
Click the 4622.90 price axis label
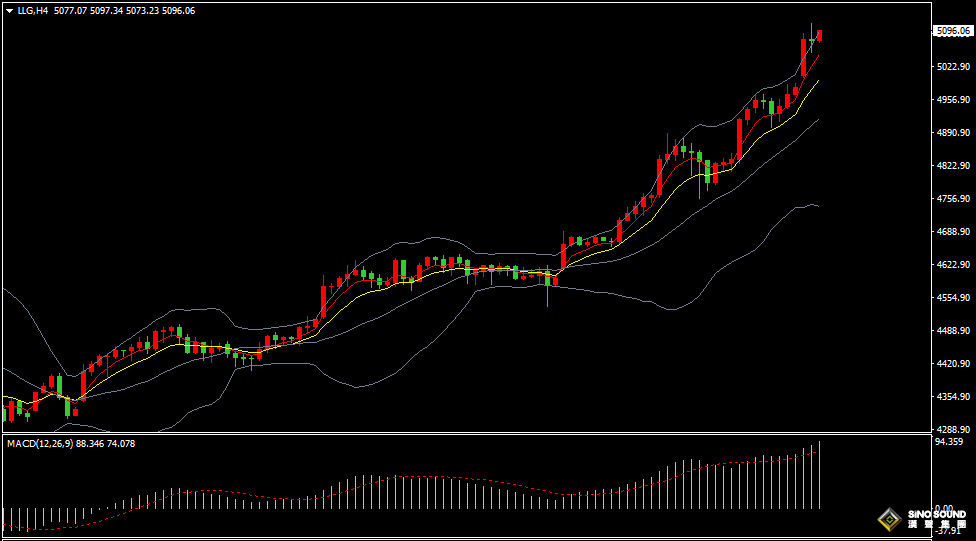pyautogui.click(x=952, y=265)
